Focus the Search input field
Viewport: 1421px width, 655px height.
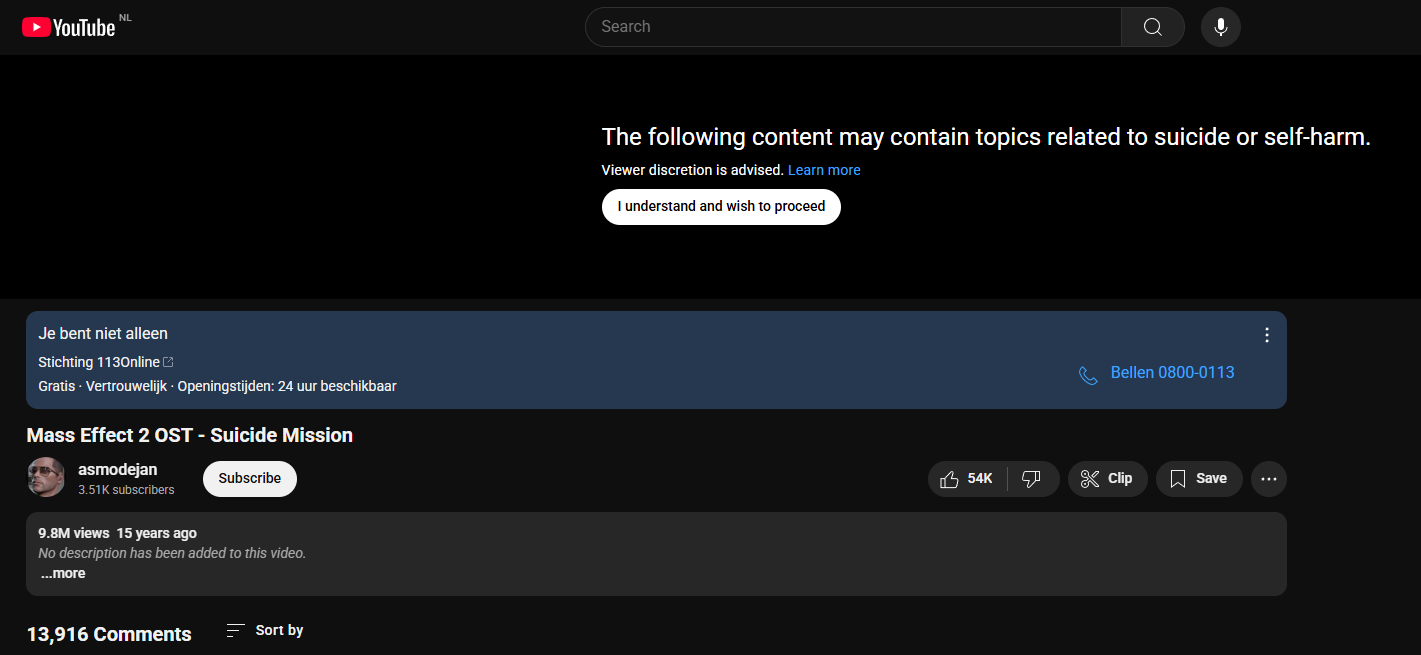click(x=853, y=27)
